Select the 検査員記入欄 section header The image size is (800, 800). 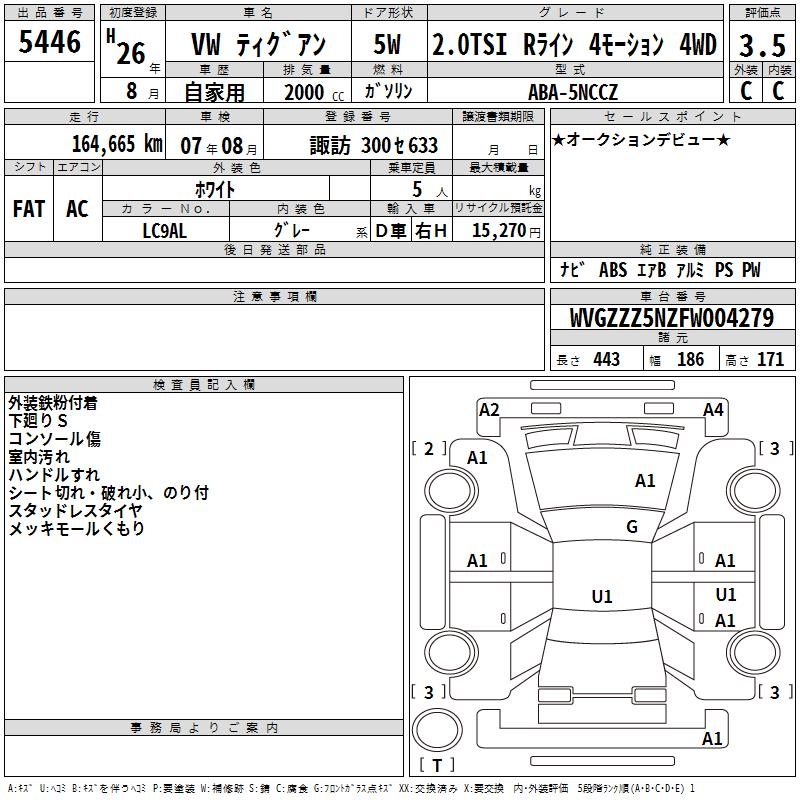click(204, 385)
